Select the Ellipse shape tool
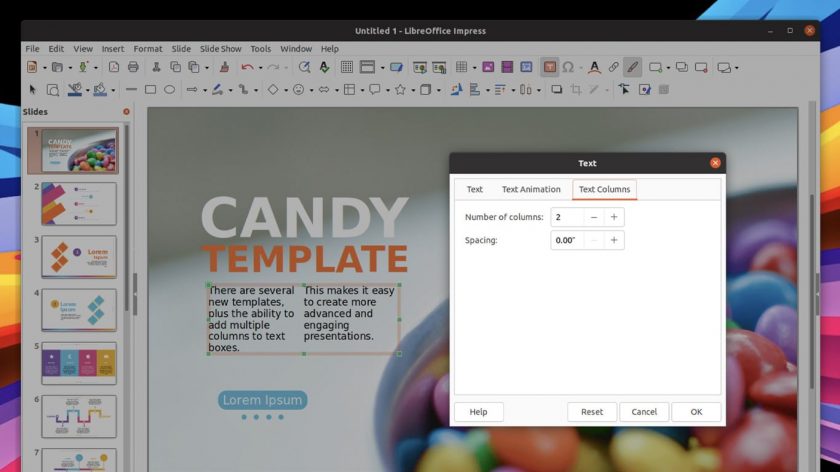 click(169, 89)
